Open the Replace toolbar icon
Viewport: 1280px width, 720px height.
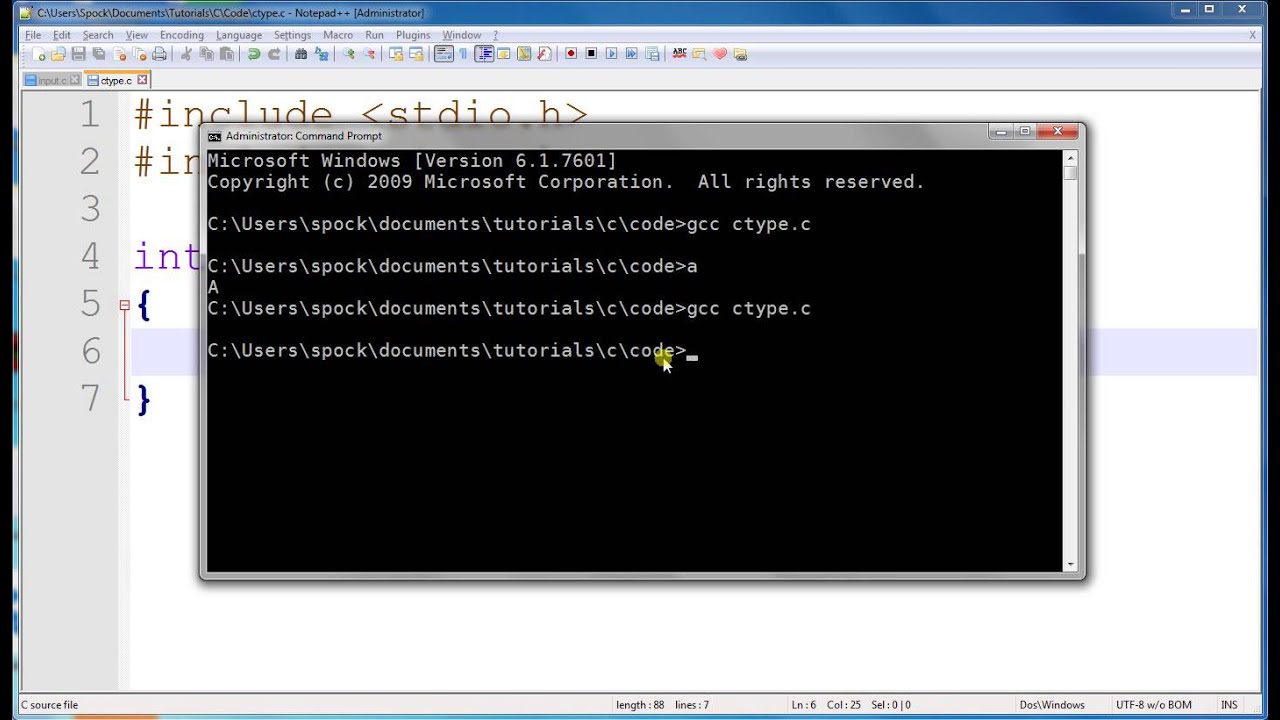click(x=321, y=54)
